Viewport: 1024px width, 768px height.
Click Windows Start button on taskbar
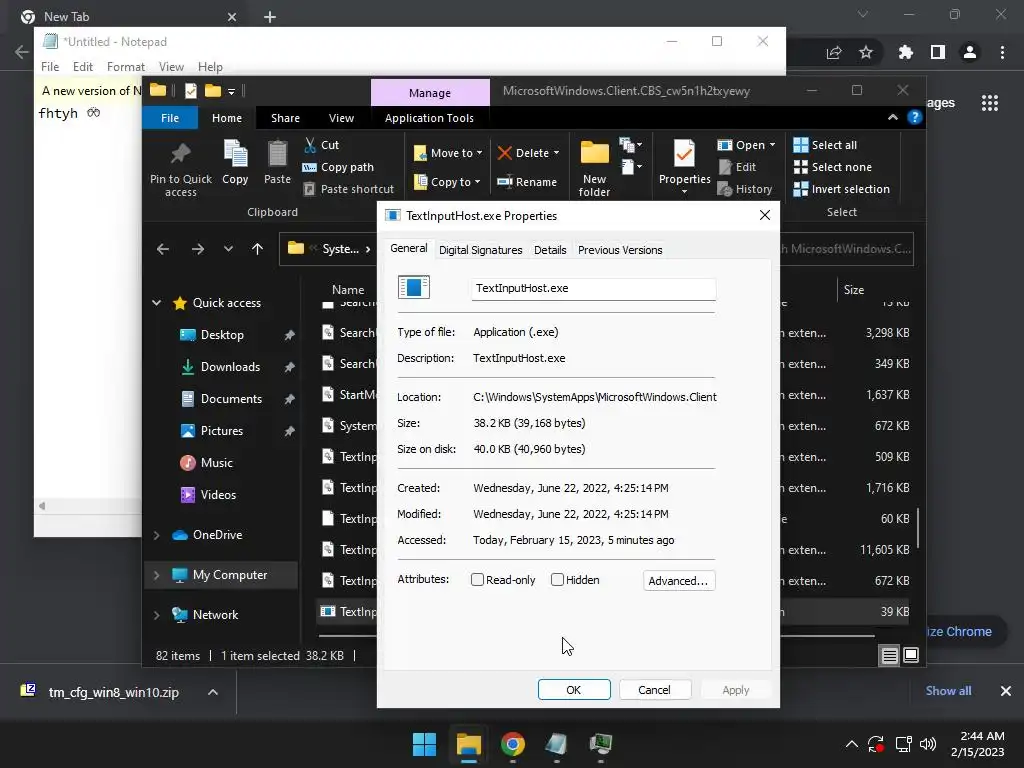pyautogui.click(x=424, y=744)
